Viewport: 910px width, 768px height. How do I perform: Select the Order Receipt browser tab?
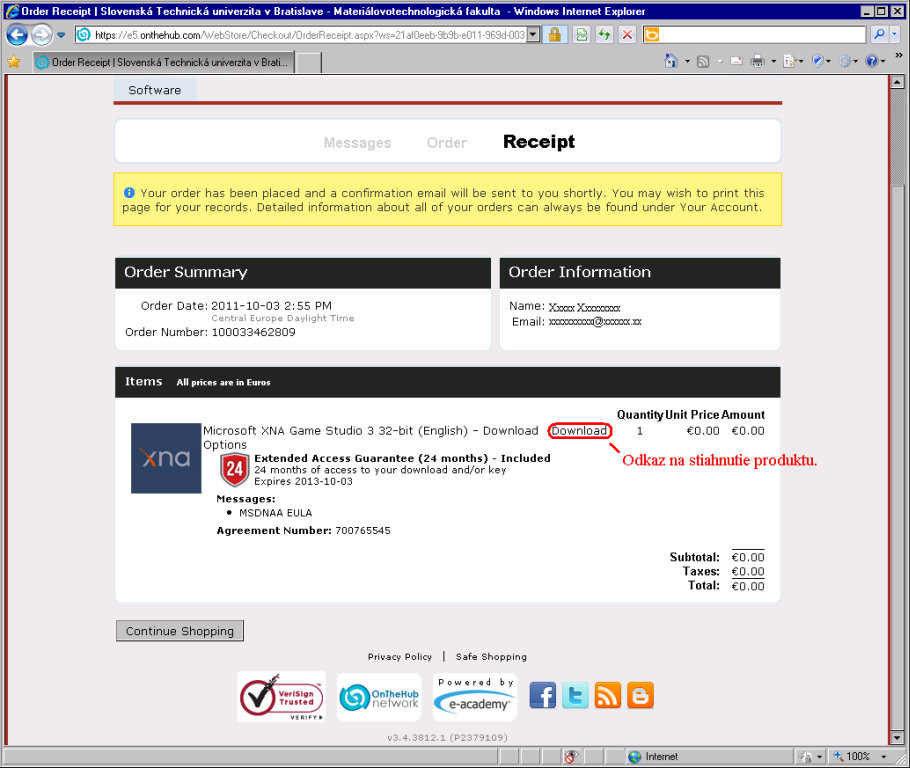163,62
